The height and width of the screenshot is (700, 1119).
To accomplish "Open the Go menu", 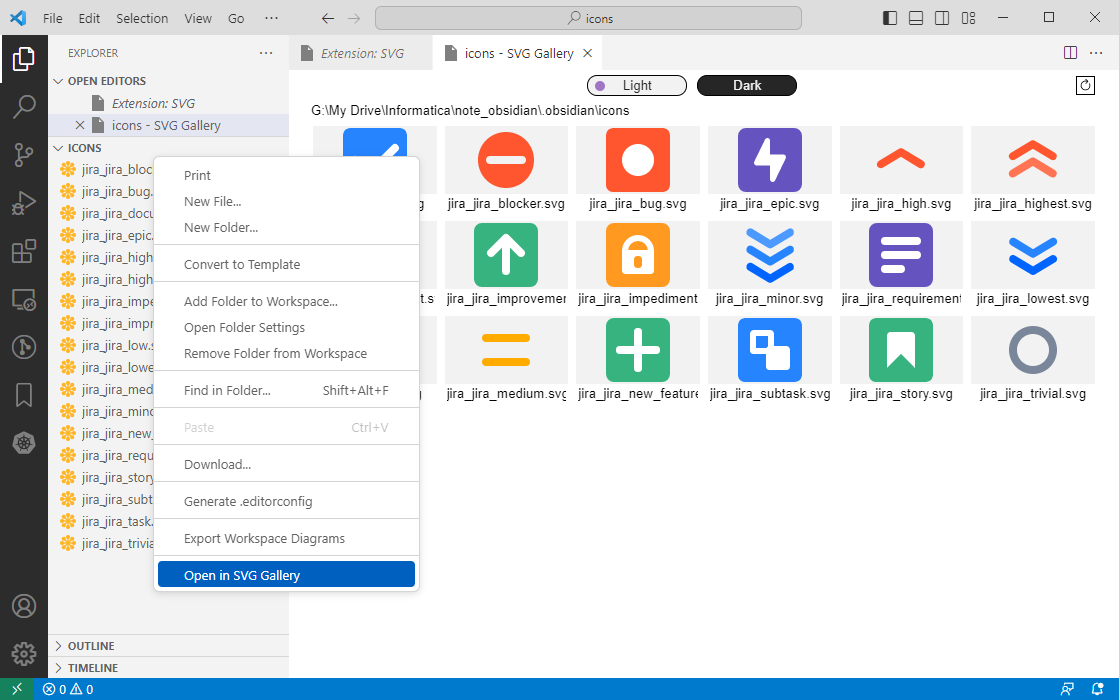I will 236,19.
